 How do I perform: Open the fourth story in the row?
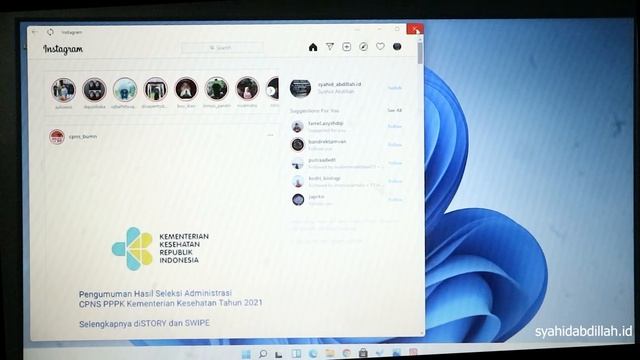tap(156, 89)
